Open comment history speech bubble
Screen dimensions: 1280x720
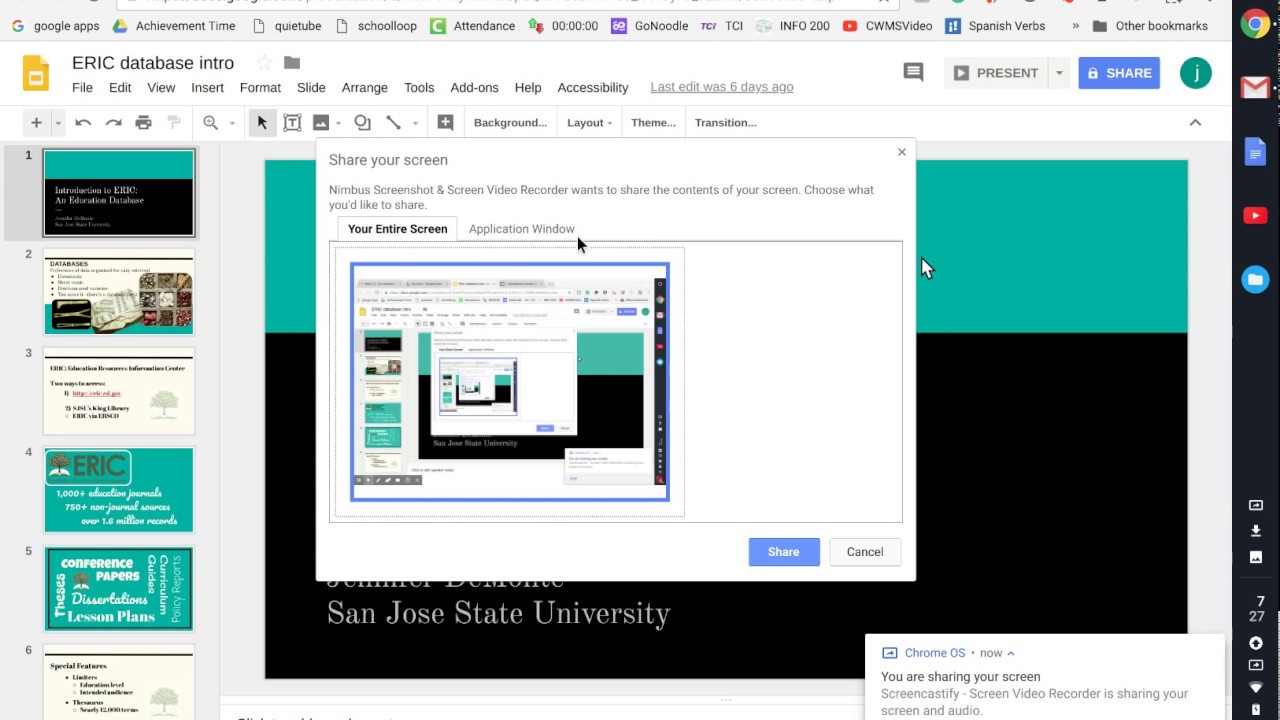coord(913,72)
